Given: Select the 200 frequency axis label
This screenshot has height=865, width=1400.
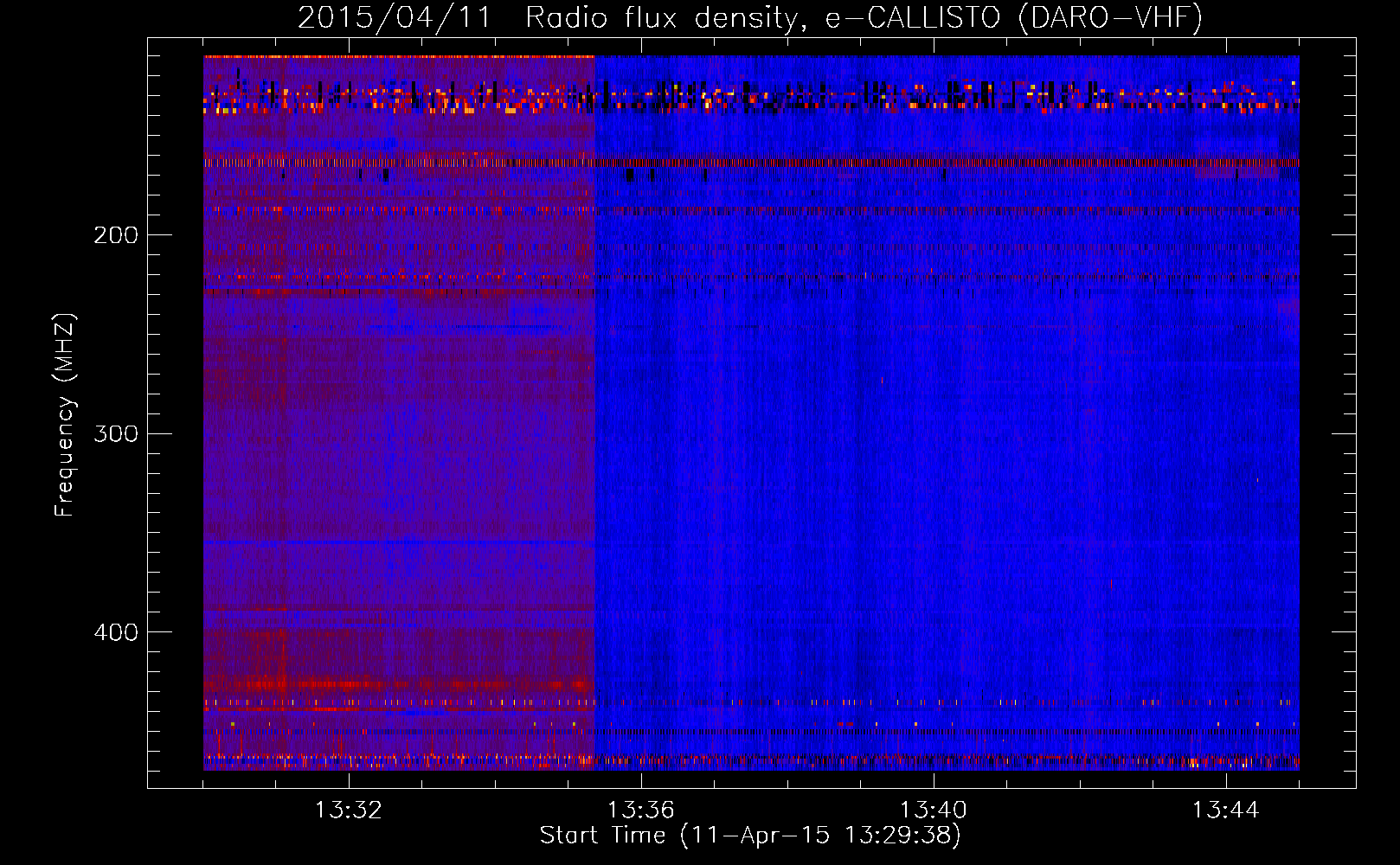Looking at the screenshot, I should (116, 235).
